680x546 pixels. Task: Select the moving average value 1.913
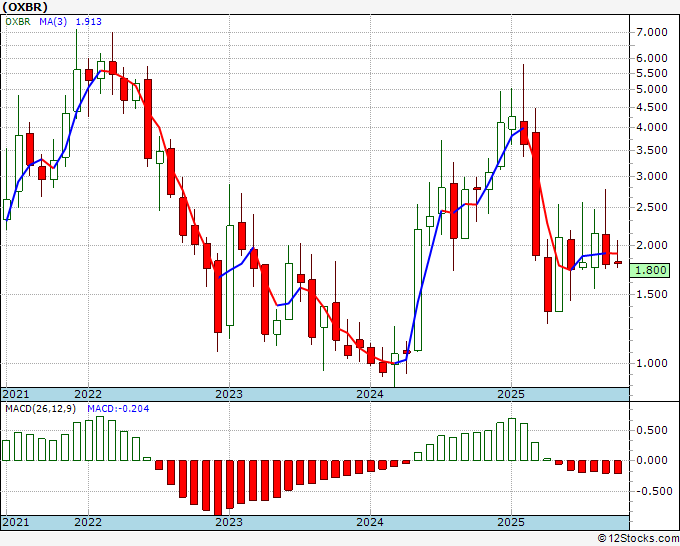(x=89, y=22)
